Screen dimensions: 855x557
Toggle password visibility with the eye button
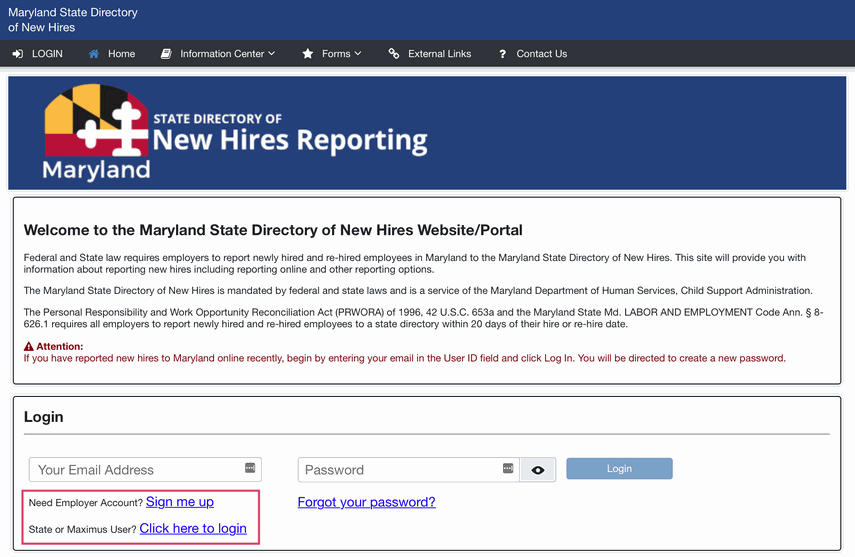(538, 470)
